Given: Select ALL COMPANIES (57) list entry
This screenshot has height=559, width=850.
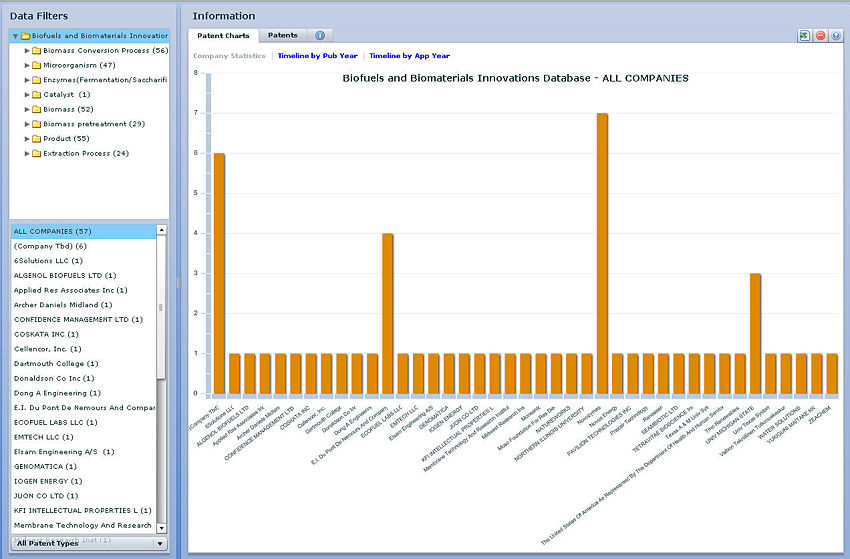Looking at the screenshot, I should 52,231.
